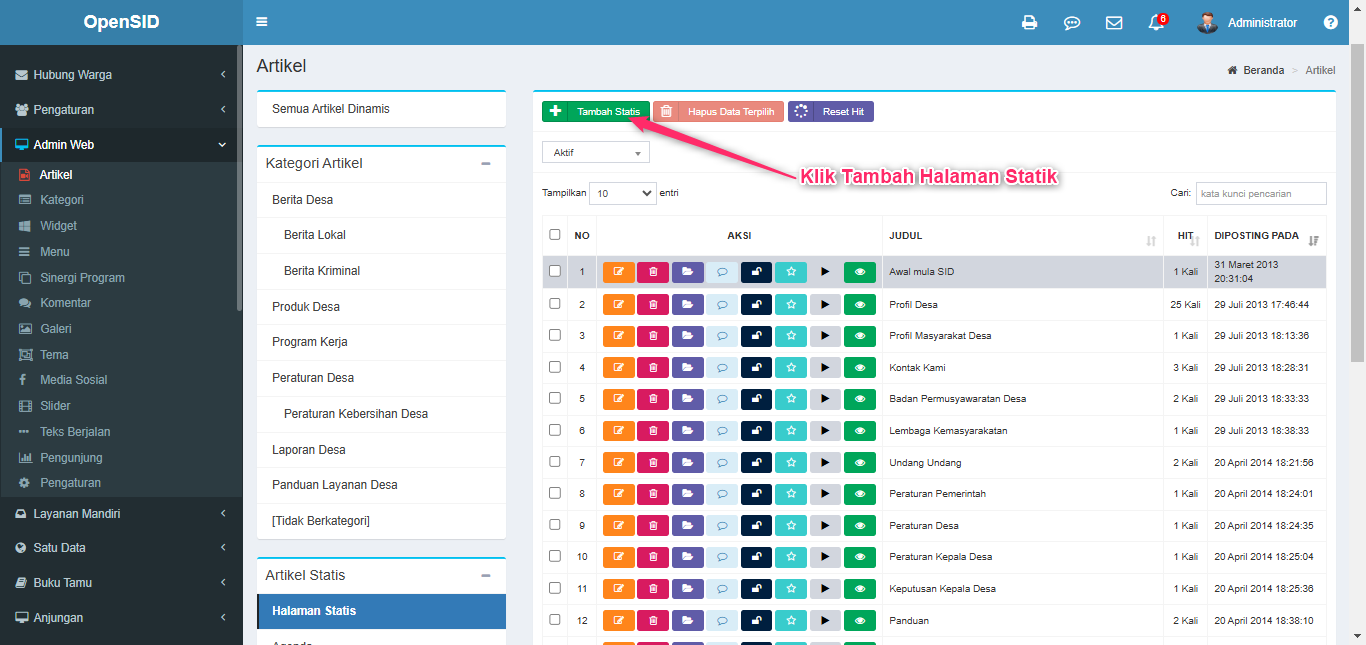Open the notification bell with badge
This screenshot has width=1366, height=645.
coord(1157,22)
